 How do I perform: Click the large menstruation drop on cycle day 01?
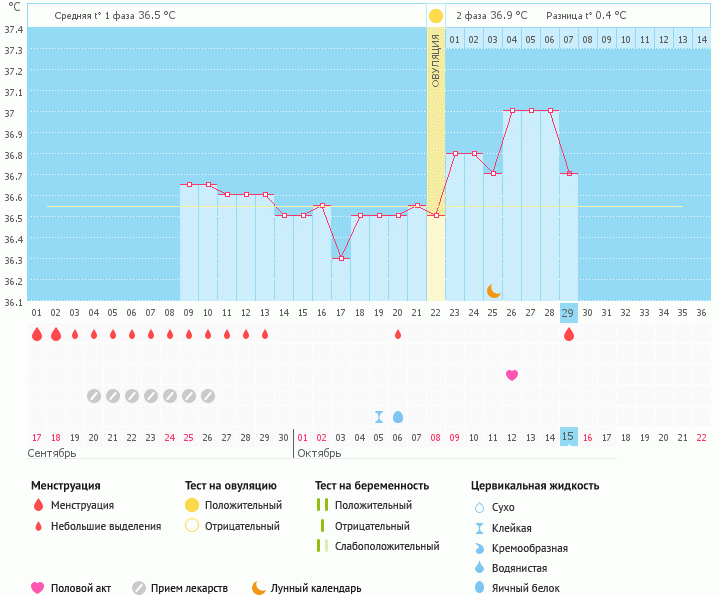(x=37, y=334)
